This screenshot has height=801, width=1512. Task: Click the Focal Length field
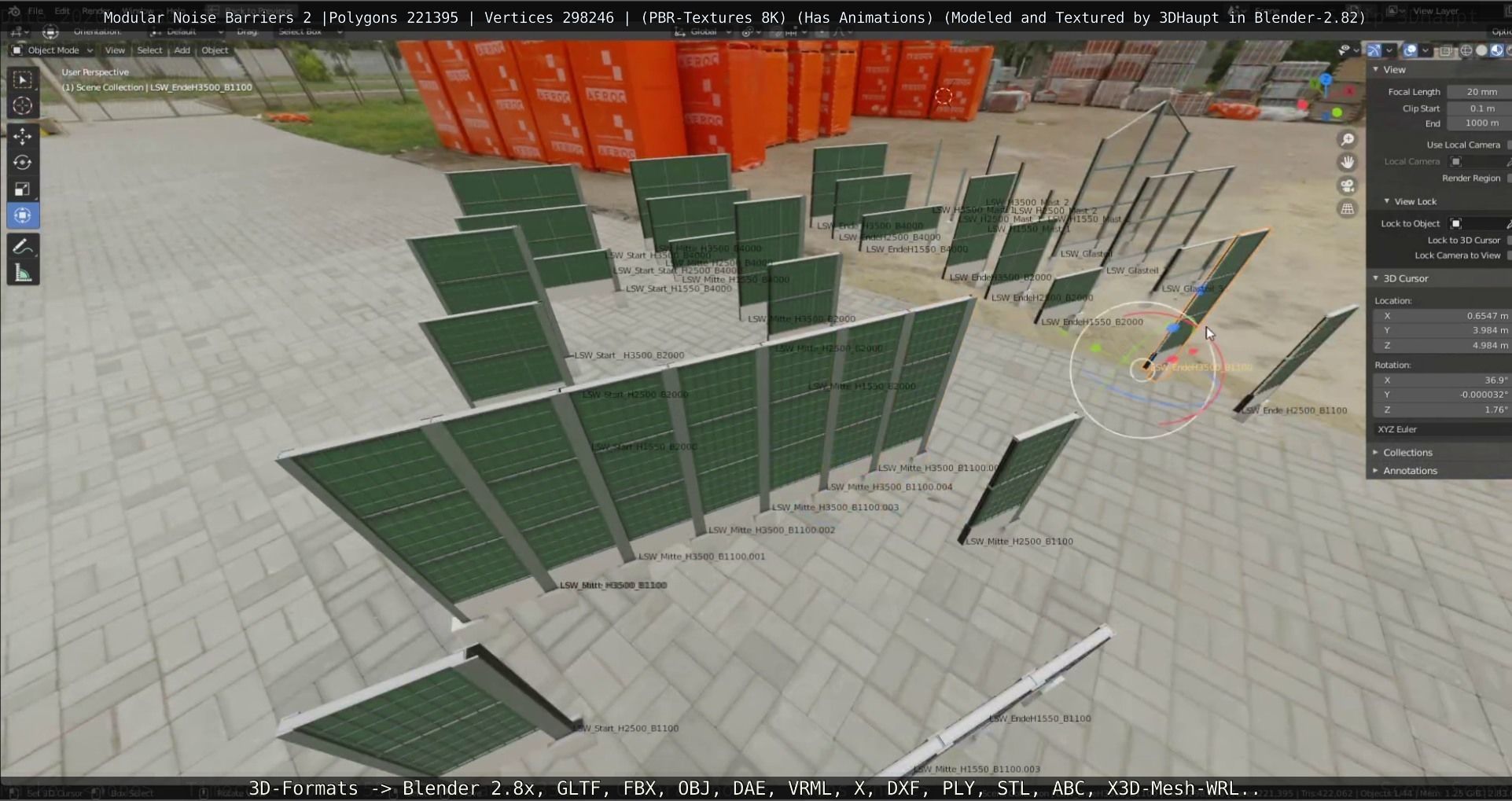click(1479, 92)
